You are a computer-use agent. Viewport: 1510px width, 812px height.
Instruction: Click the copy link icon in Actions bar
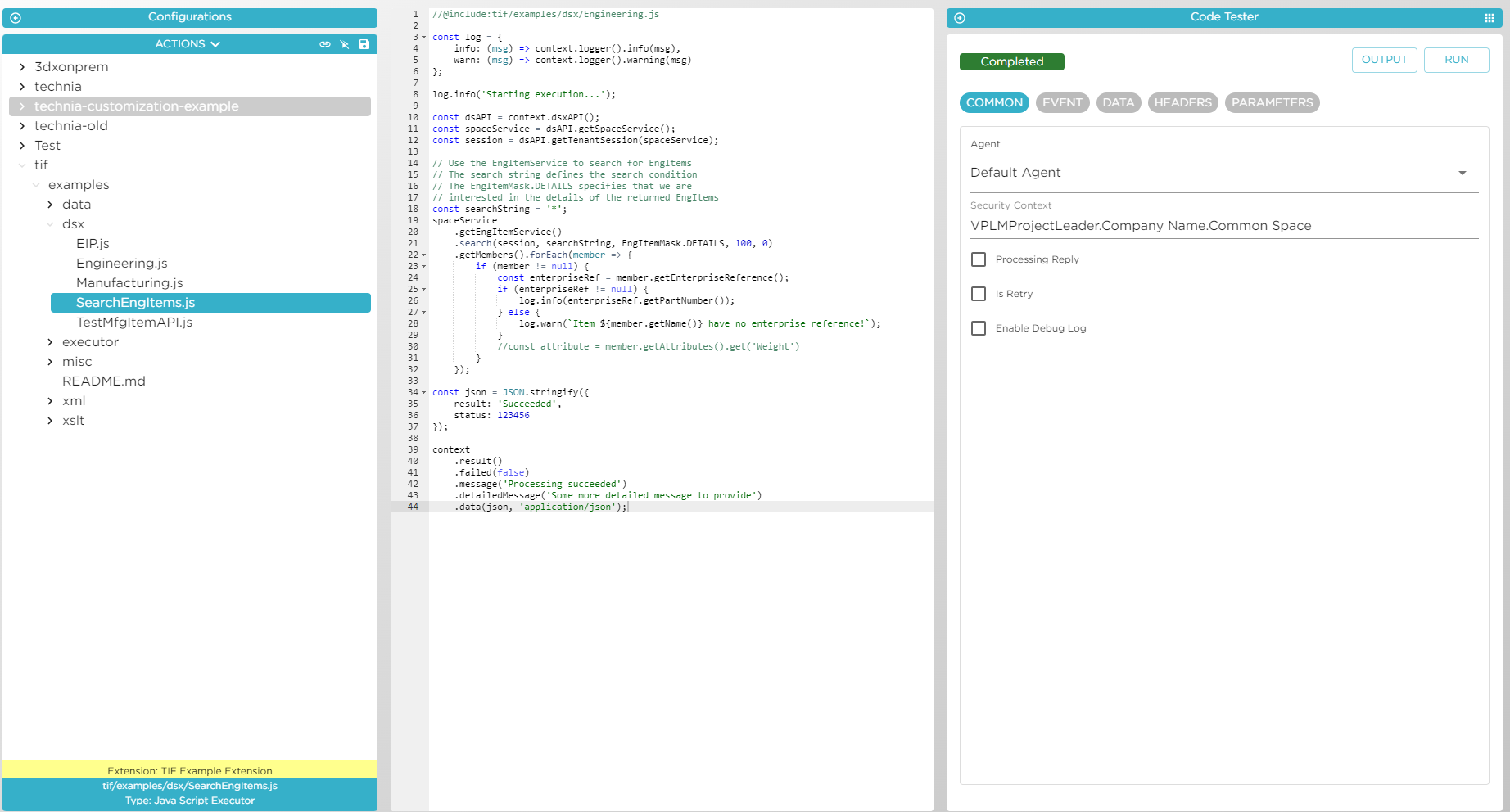point(325,43)
